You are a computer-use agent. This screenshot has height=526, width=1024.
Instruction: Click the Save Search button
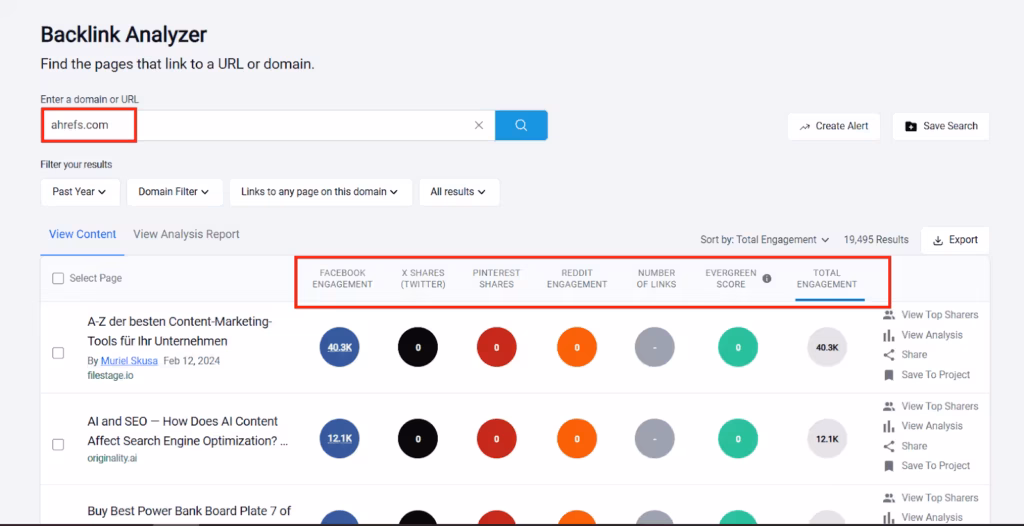tap(940, 126)
